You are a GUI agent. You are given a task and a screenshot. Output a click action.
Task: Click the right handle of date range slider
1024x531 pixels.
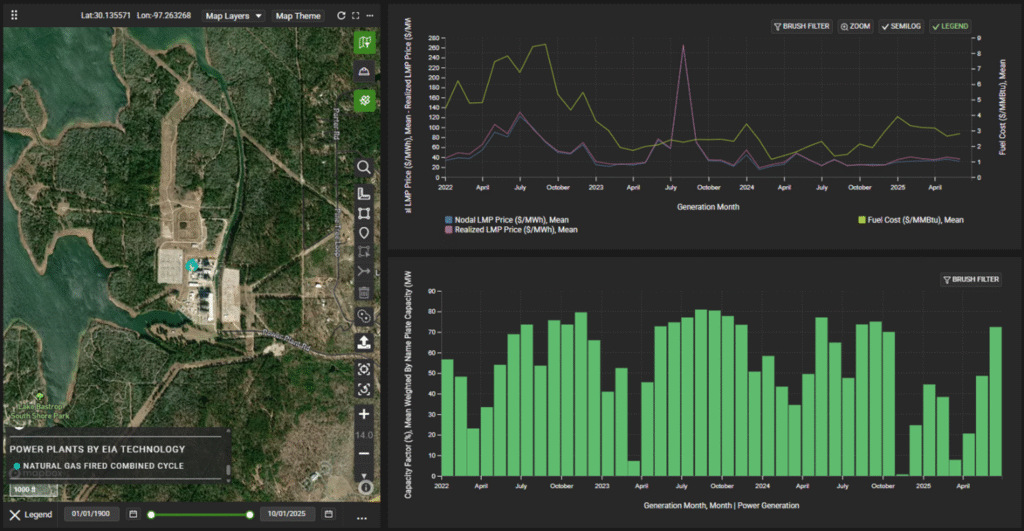(250, 514)
